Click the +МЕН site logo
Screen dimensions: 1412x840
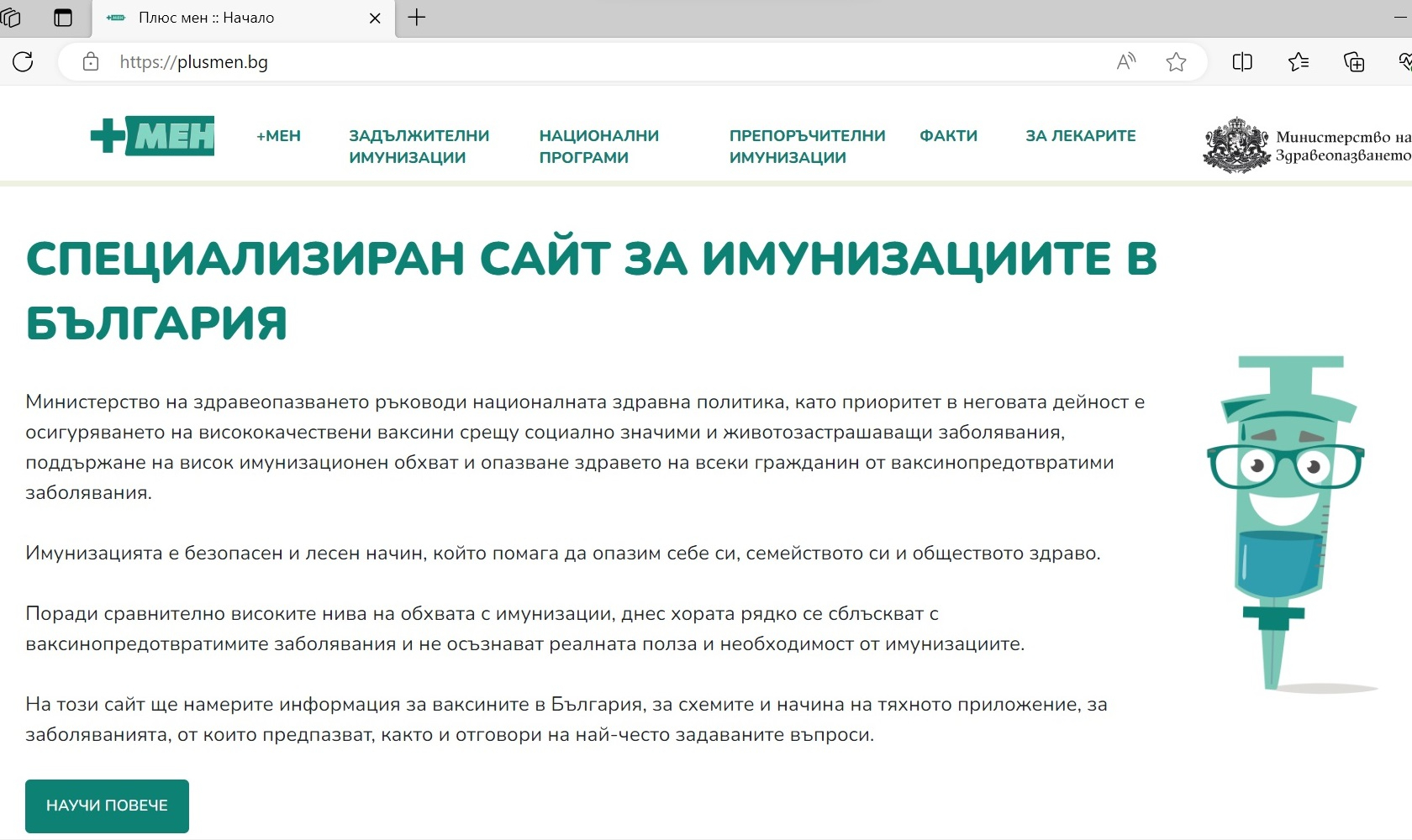click(x=152, y=135)
